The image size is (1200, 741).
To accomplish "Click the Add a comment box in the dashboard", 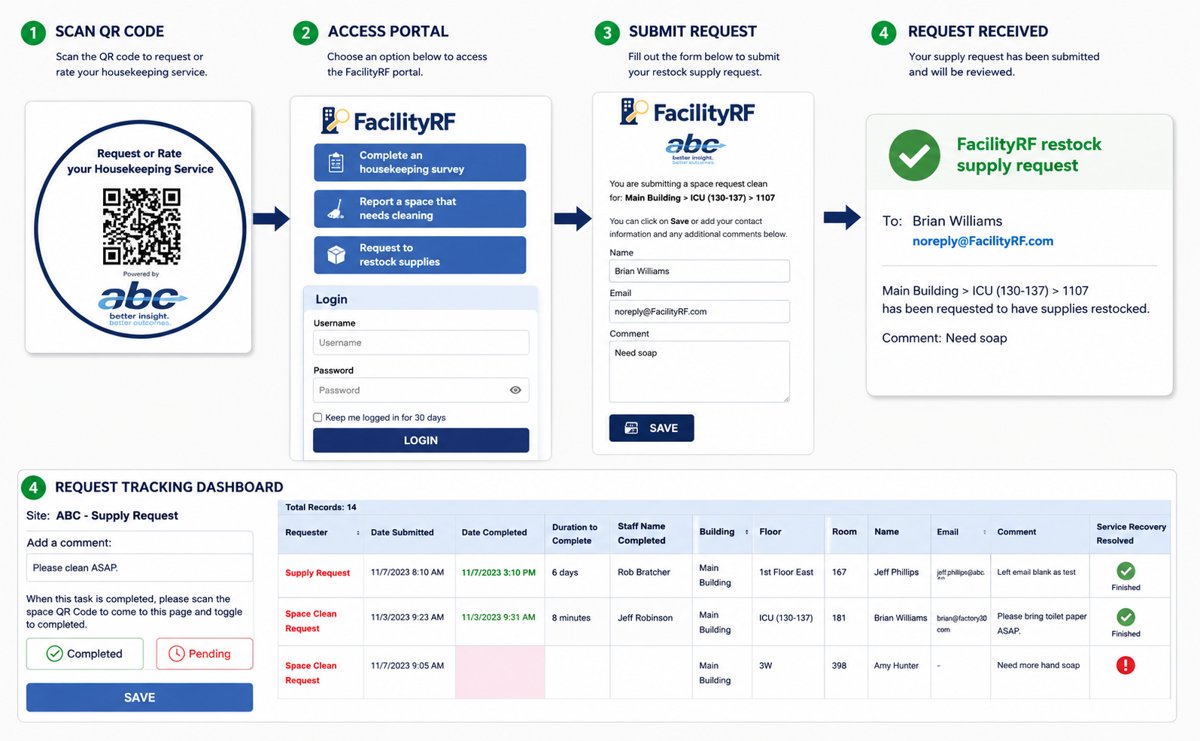I will (140, 568).
